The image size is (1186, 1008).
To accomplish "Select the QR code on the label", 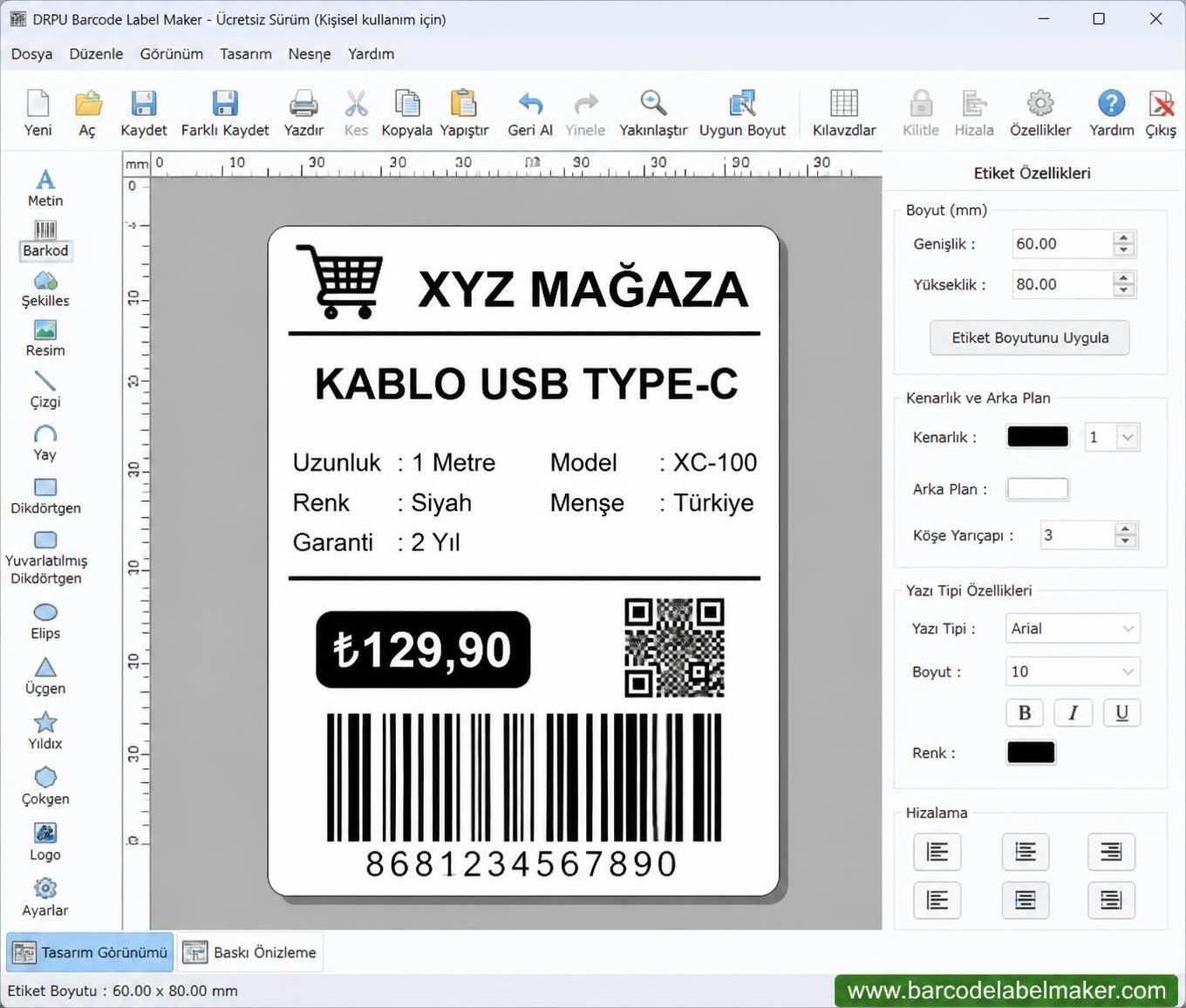I will tap(675, 648).
